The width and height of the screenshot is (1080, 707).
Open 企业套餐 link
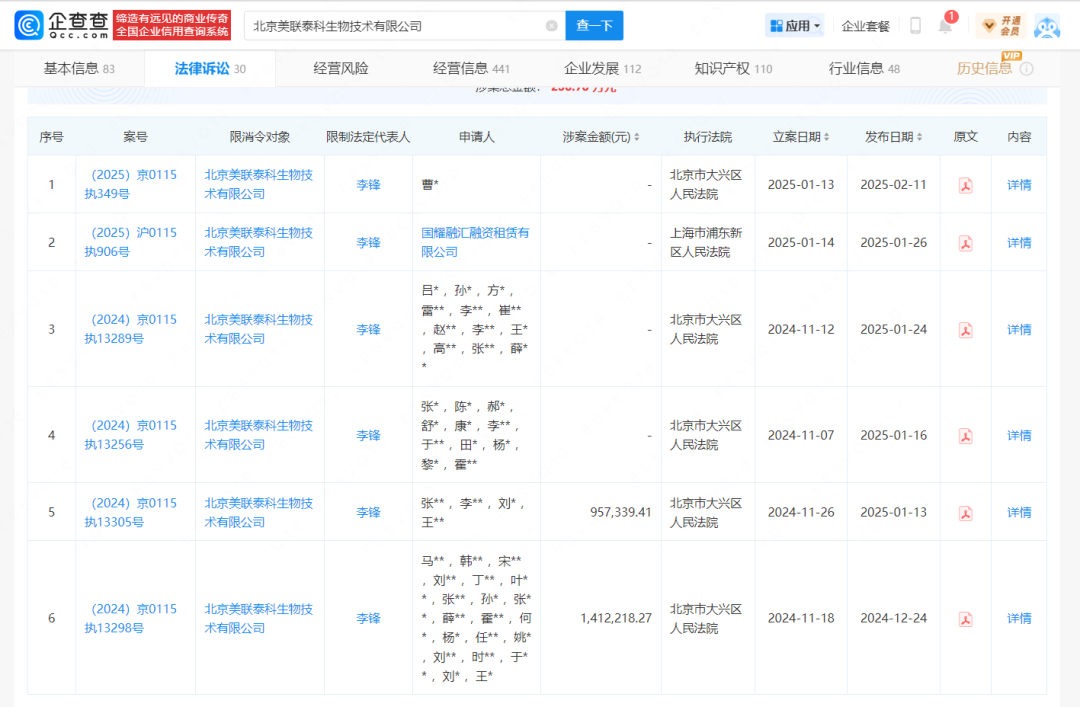865,26
